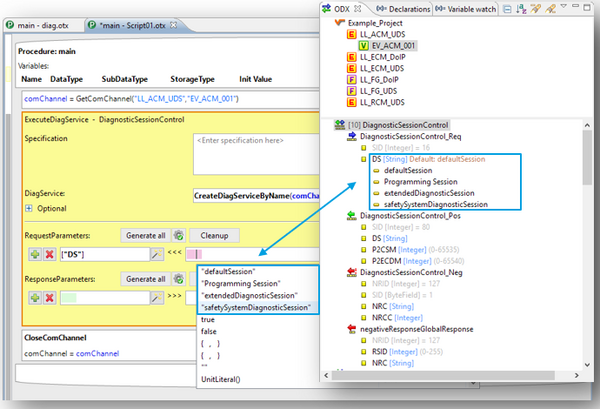Select safetySystemDiagnosticSession value in ODX tree

point(436,204)
